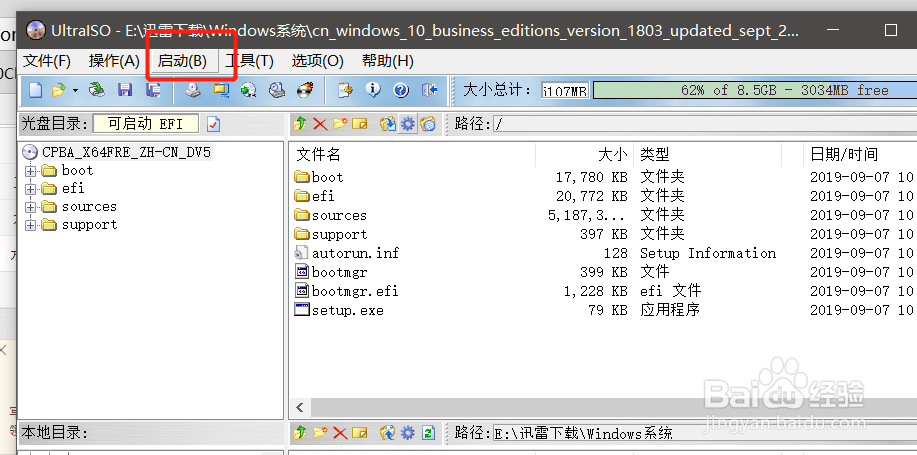917x455 pixels.
Task: Expand the support folder tree node
Action: pyautogui.click(x=30, y=226)
